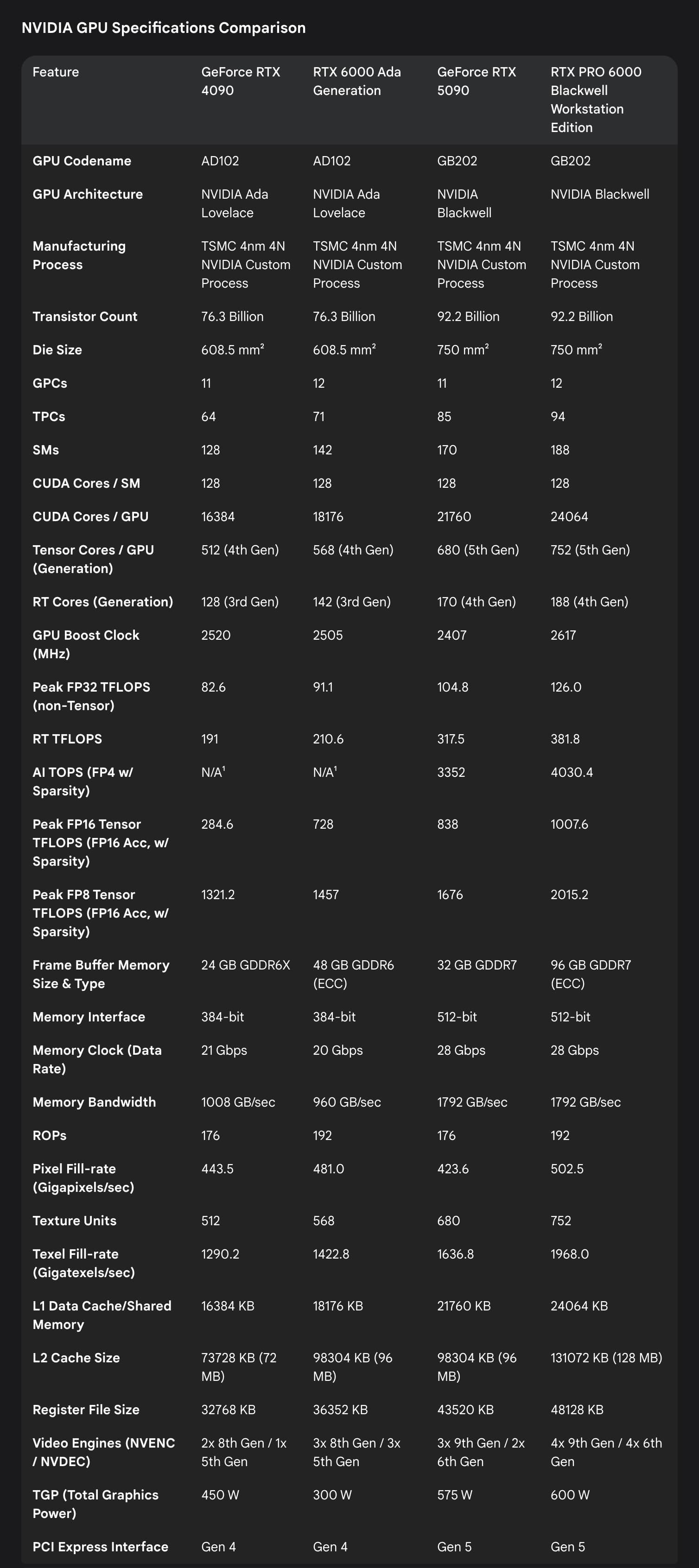
Task: Click the "GeForce RTX 5090" column header
Action: coord(476,81)
